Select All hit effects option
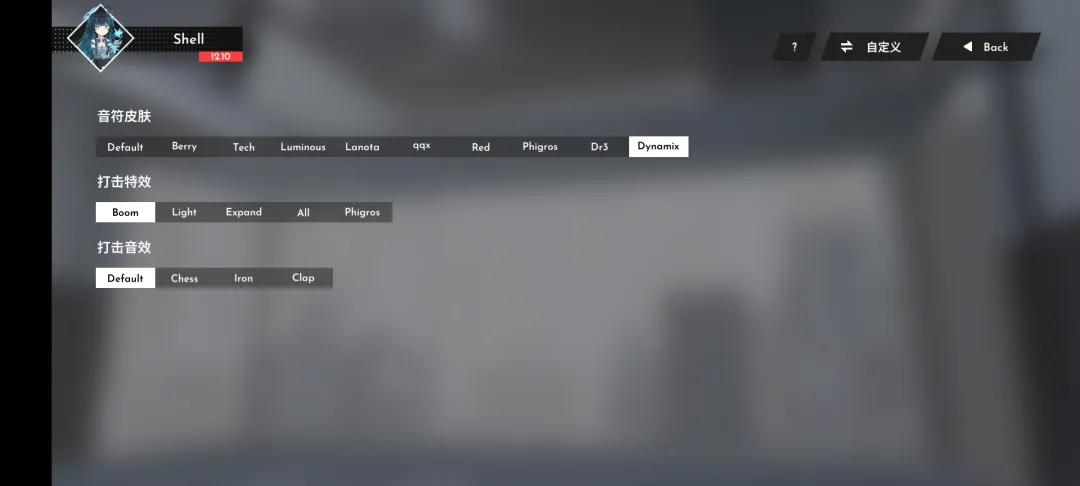The width and height of the screenshot is (1080, 486). pos(303,212)
